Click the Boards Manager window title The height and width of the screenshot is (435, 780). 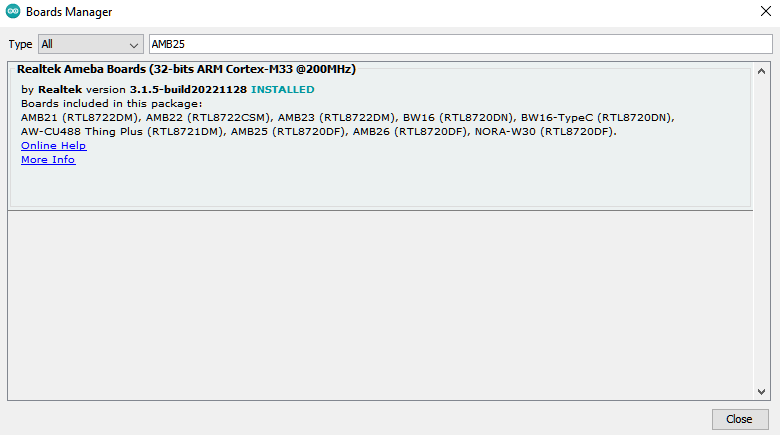pos(69,12)
